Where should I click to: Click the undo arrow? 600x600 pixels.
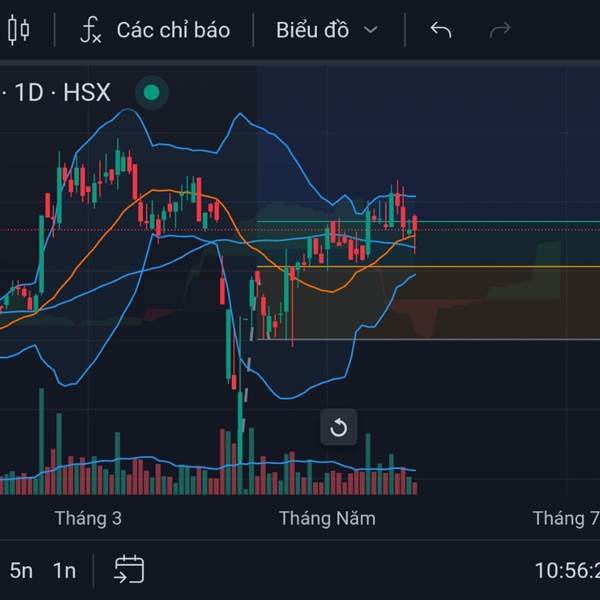pos(441,30)
